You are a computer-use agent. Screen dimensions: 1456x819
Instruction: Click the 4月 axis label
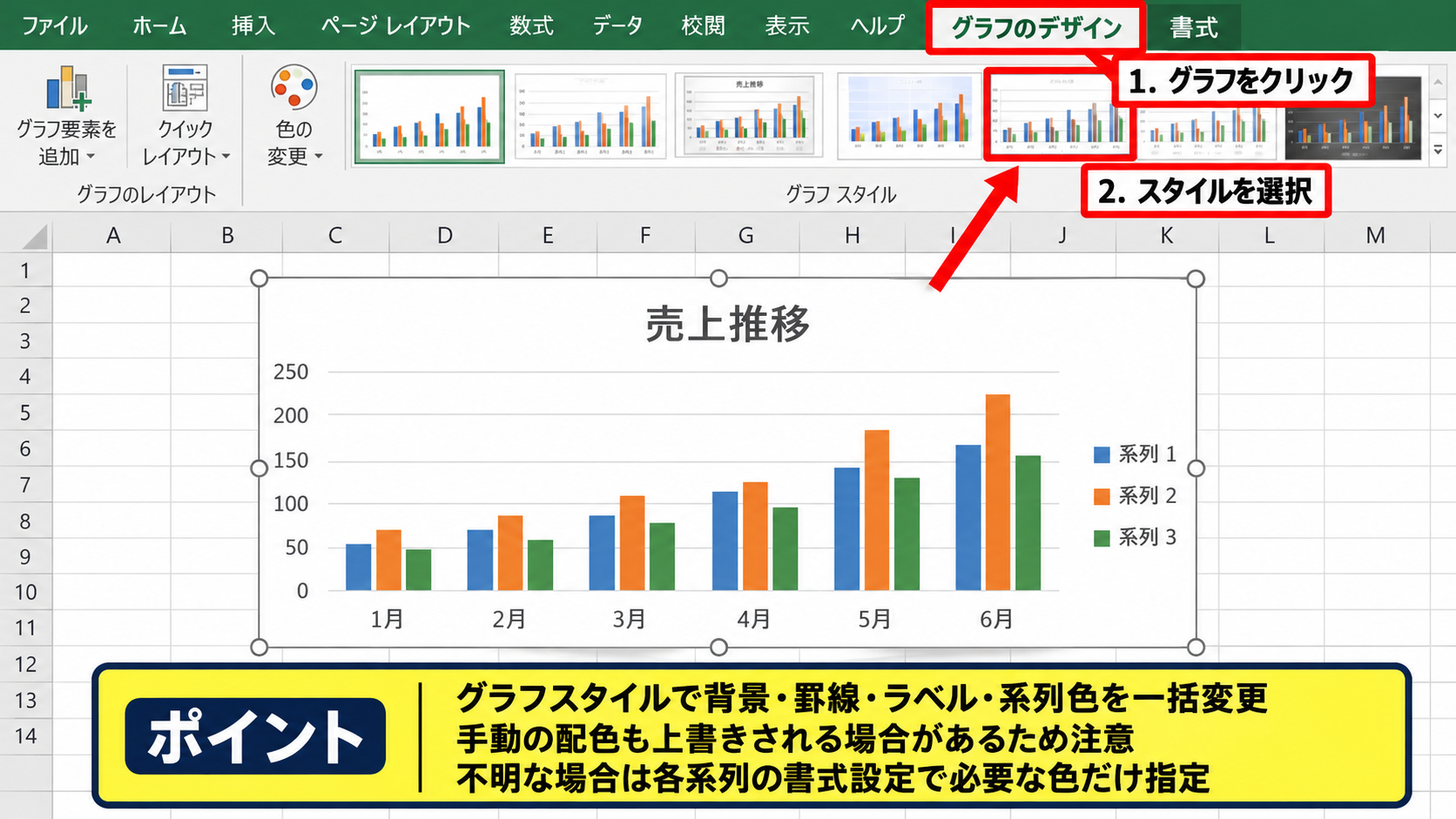[x=753, y=619]
